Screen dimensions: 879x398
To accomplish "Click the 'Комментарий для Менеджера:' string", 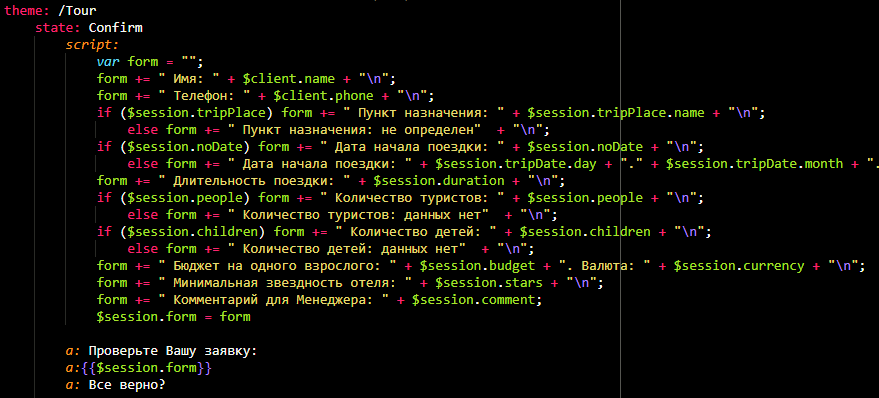I will pyautogui.click(x=274, y=300).
